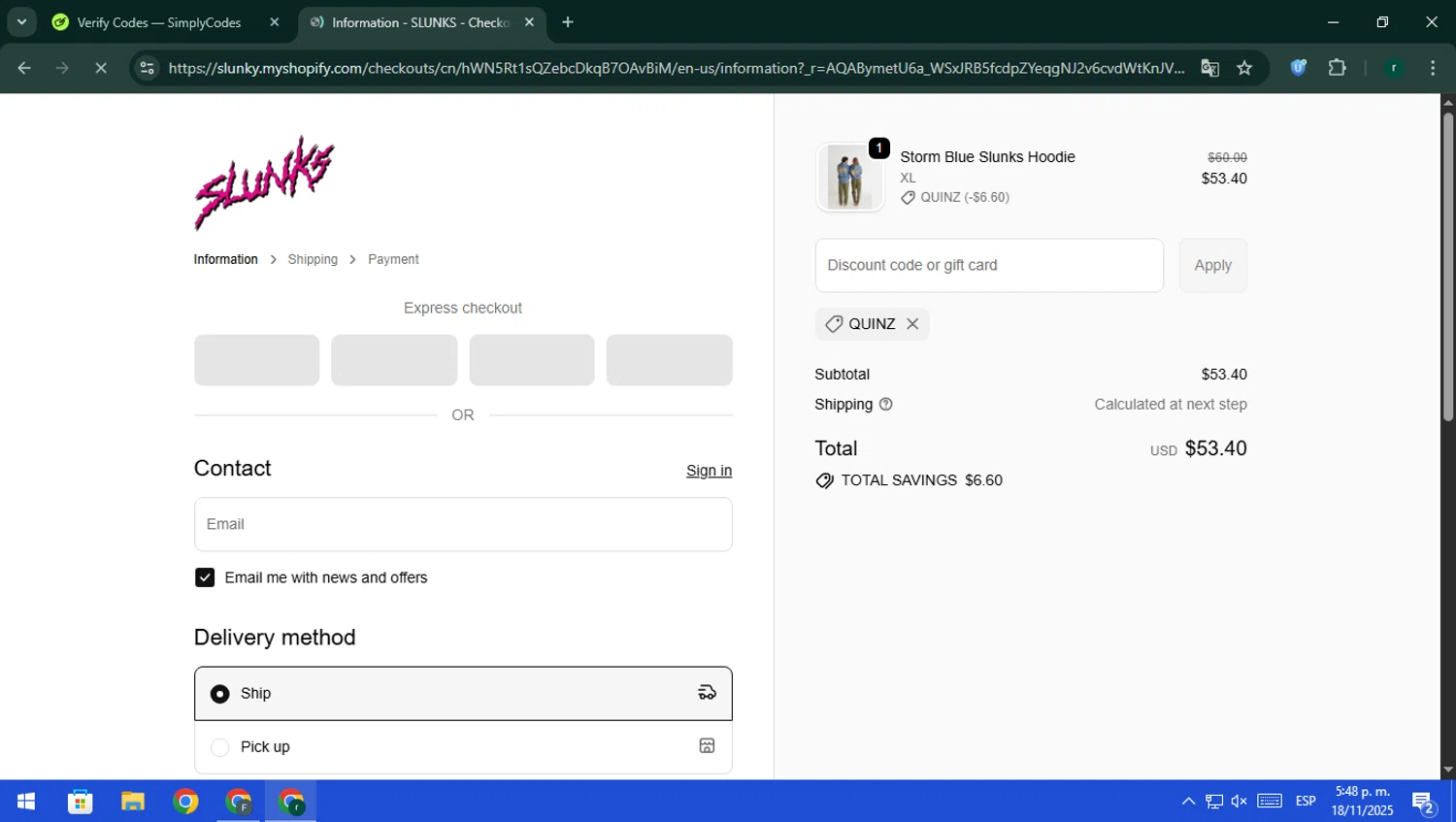
Task: Click the SLUNKS logo
Action: 264,182
